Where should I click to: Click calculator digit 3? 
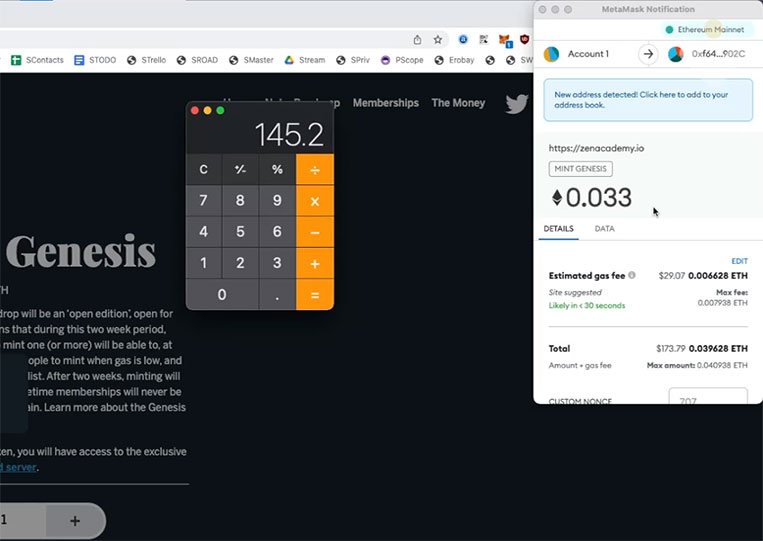point(277,263)
